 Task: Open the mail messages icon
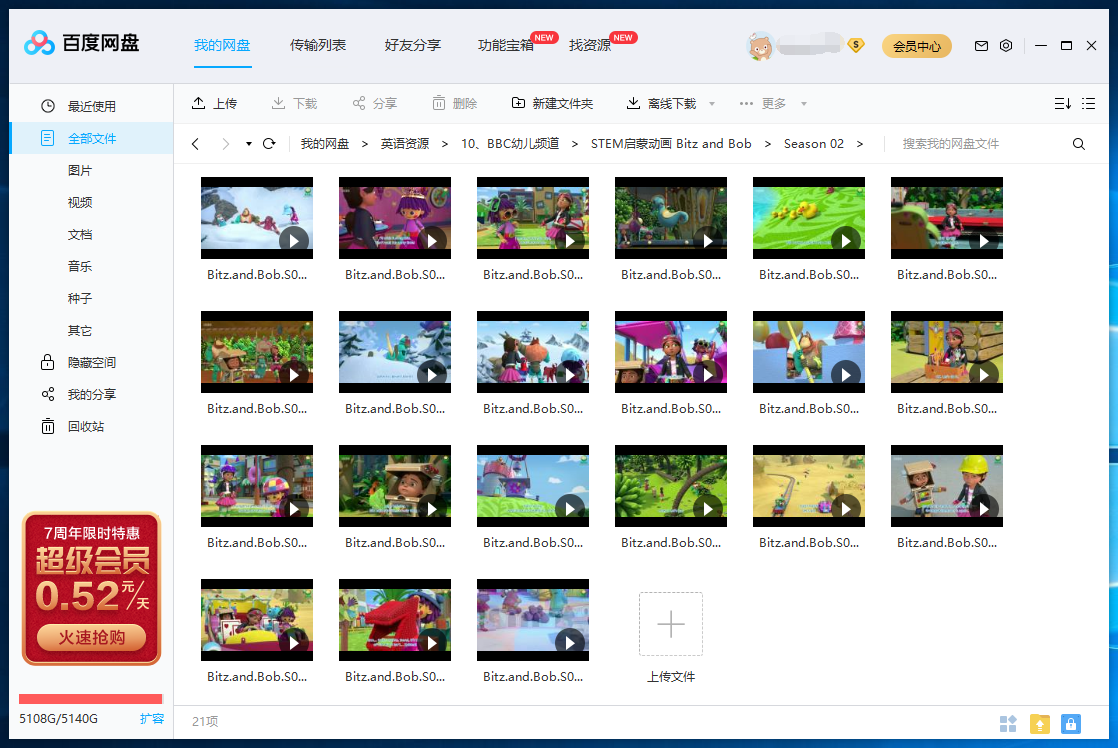tap(981, 46)
